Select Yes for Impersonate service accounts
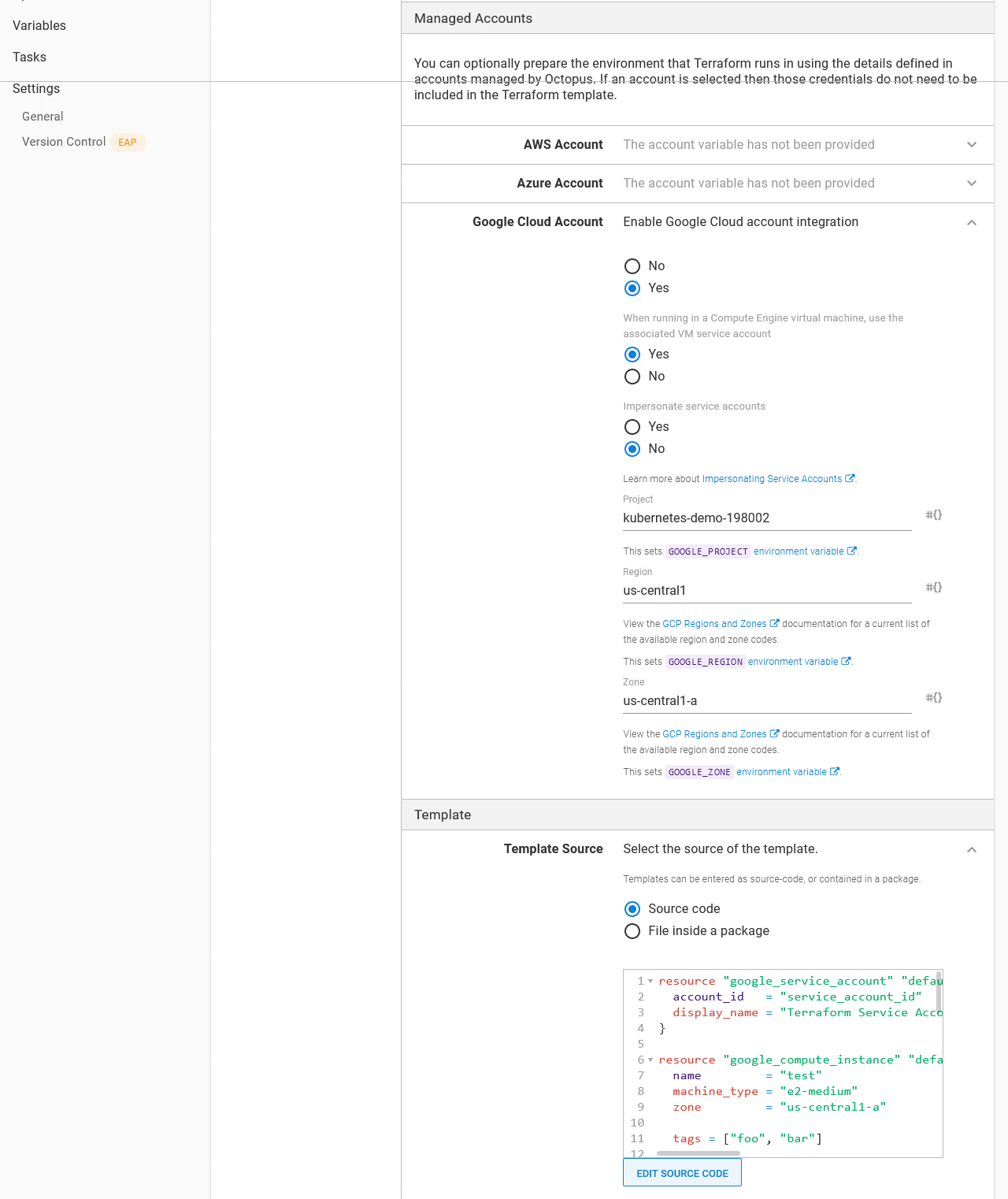 (x=632, y=427)
